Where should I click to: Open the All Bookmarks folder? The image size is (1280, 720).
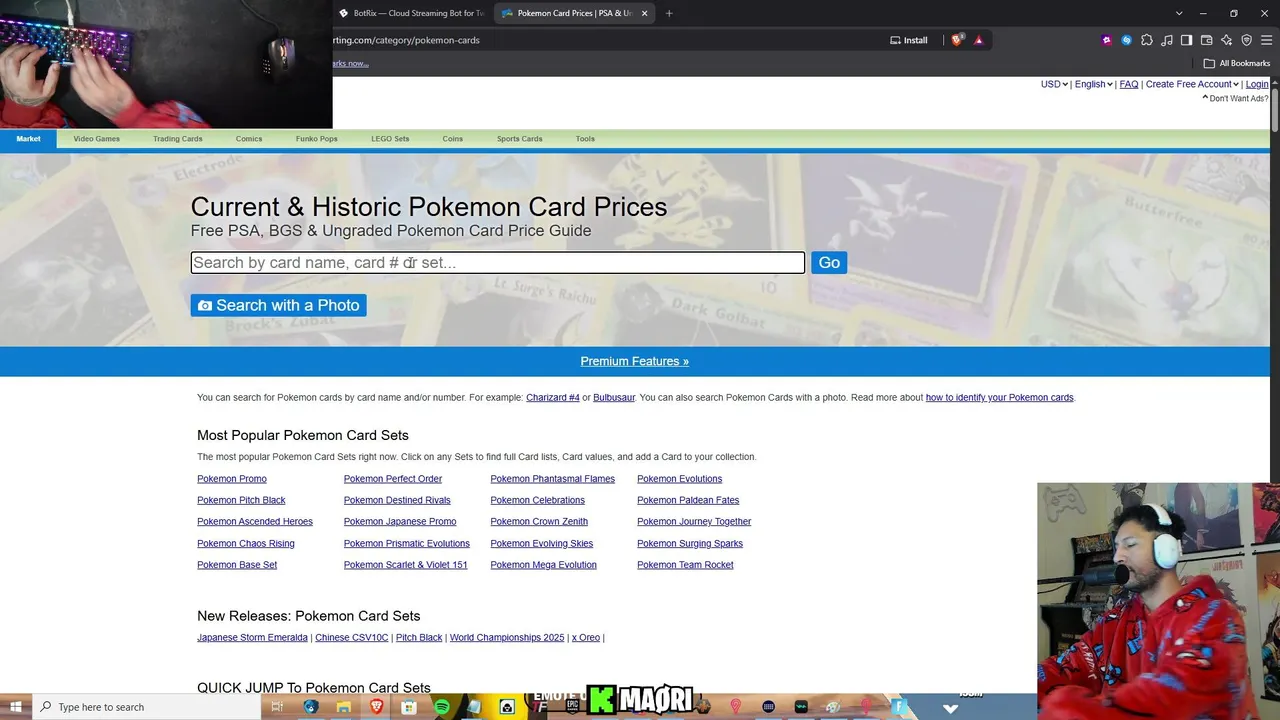pyautogui.click(x=1237, y=63)
